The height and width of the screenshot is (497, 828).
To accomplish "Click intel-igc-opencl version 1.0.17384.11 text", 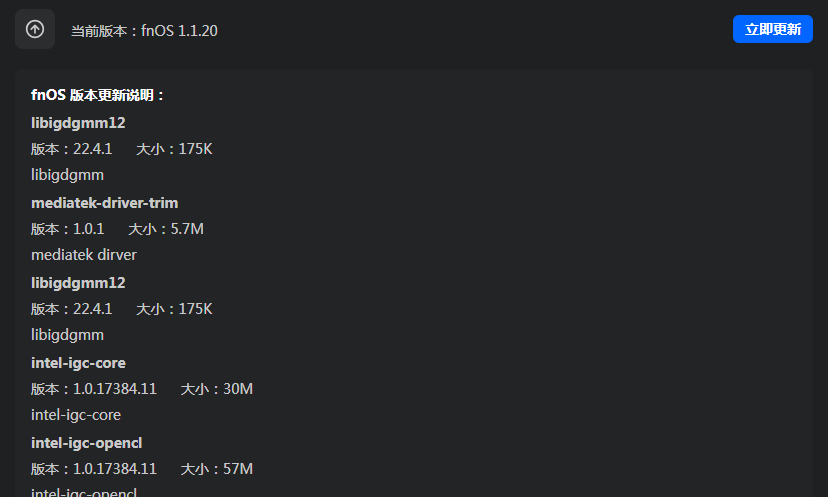I will click(94, 469).
